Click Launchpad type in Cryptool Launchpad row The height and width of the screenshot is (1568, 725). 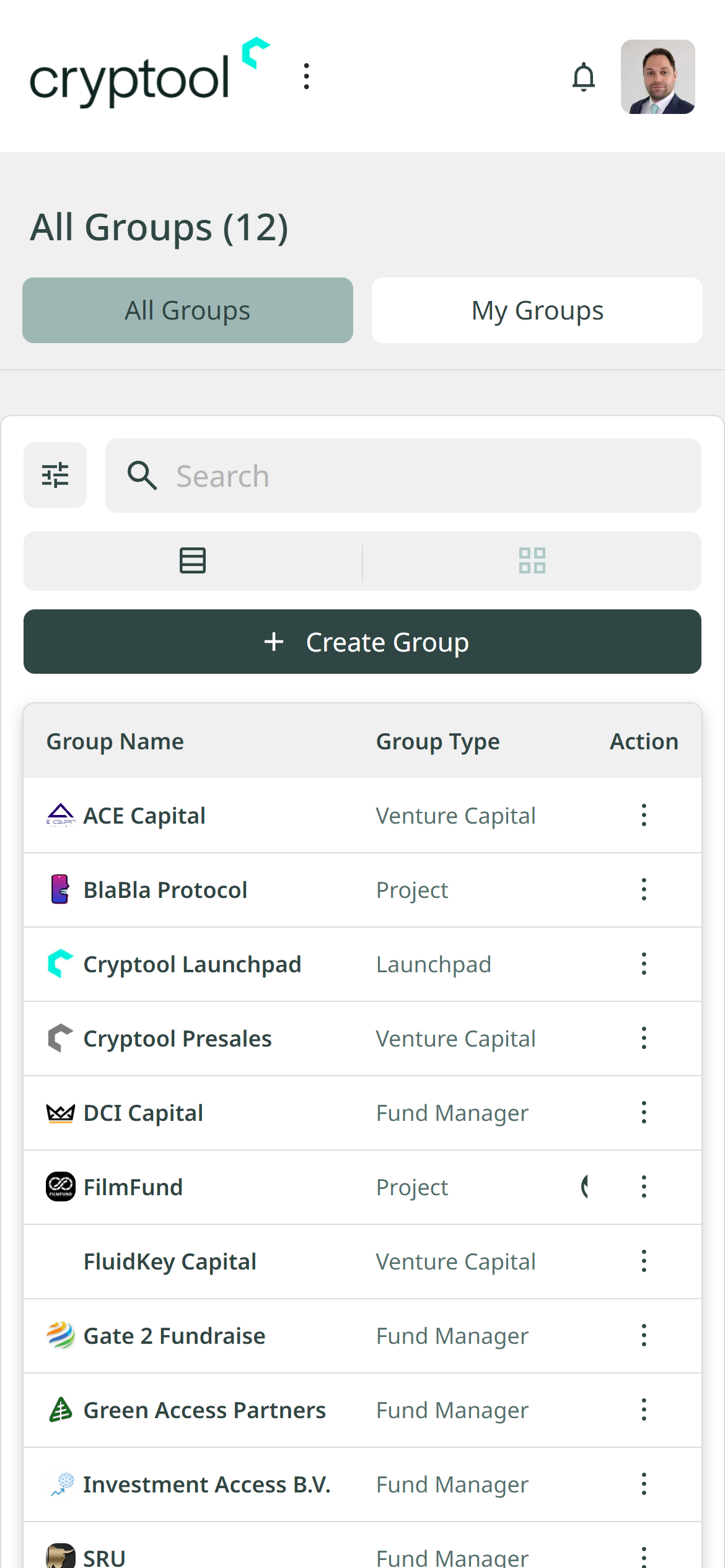point(434,964)
